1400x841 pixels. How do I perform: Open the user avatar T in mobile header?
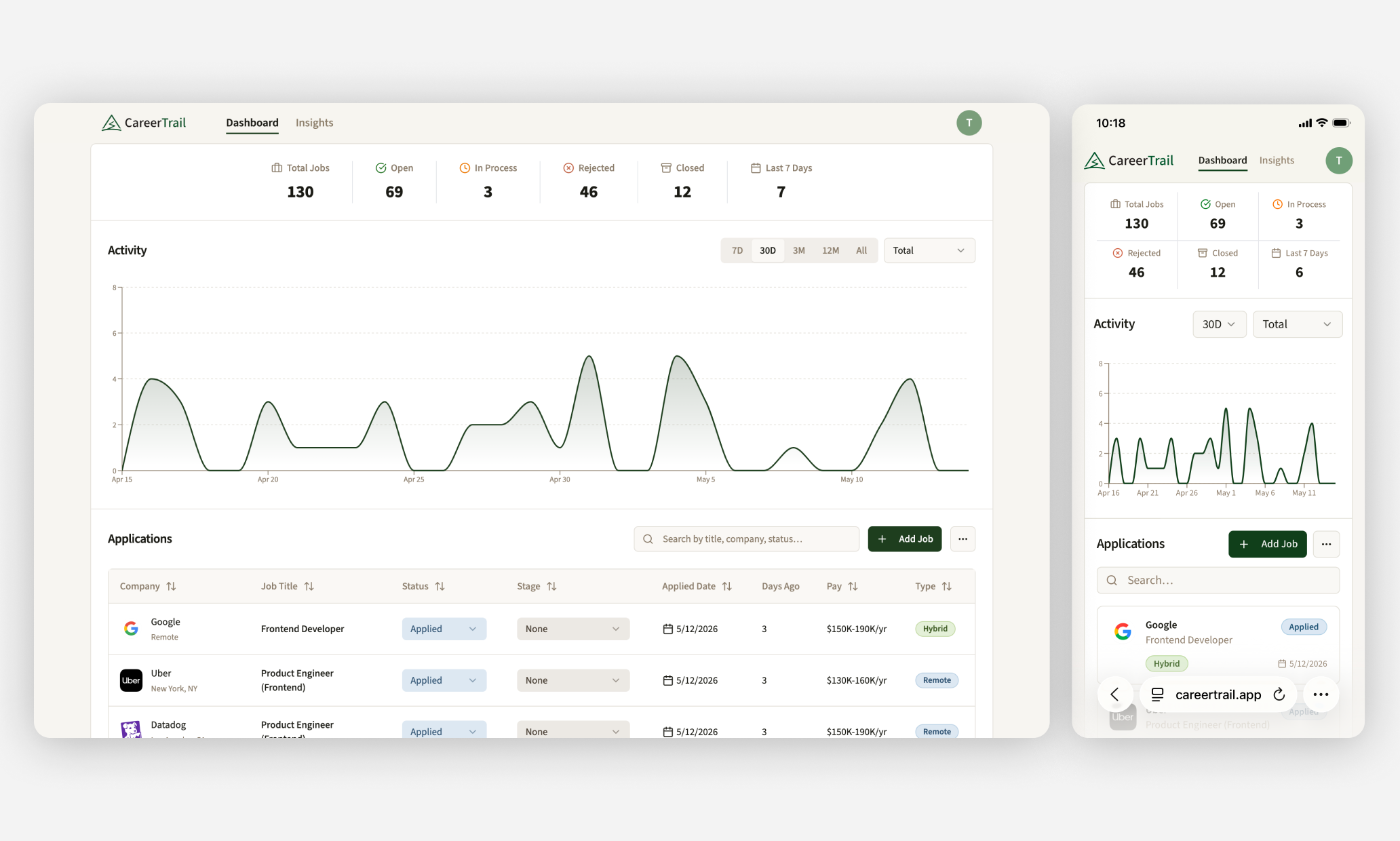[1338, 161]
